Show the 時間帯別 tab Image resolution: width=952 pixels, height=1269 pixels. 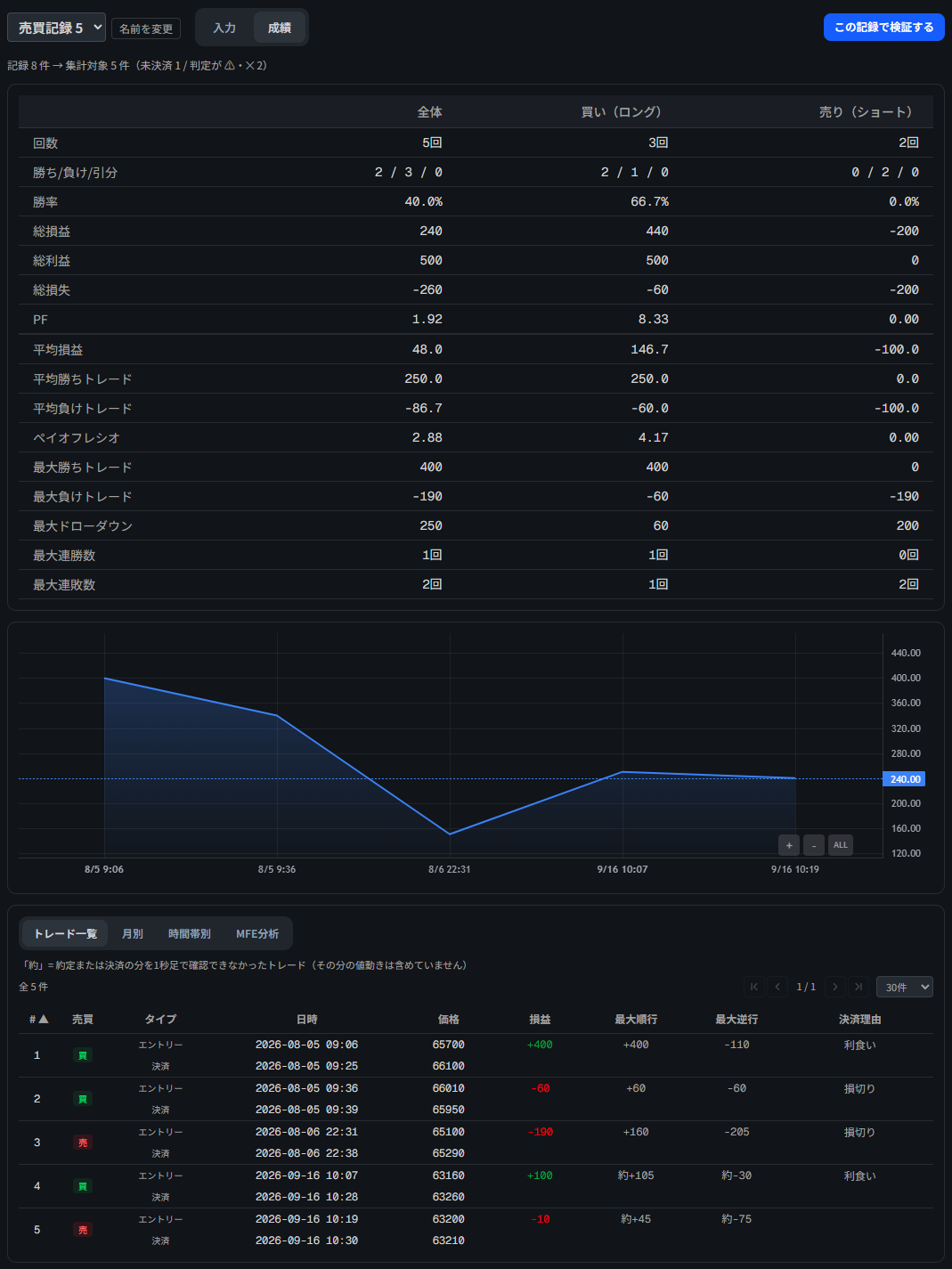point(190,933)
